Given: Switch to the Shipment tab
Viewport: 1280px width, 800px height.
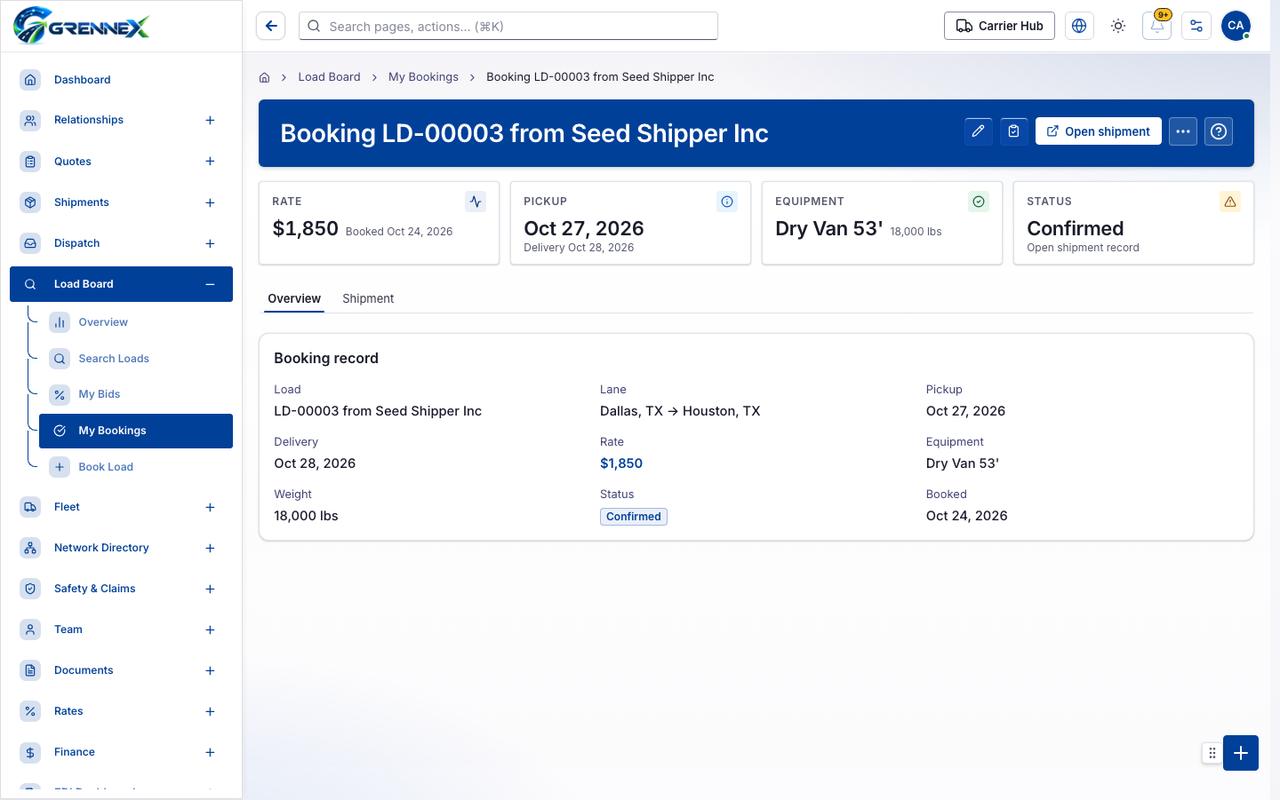Looking at the screenshot, I should 368,298.
